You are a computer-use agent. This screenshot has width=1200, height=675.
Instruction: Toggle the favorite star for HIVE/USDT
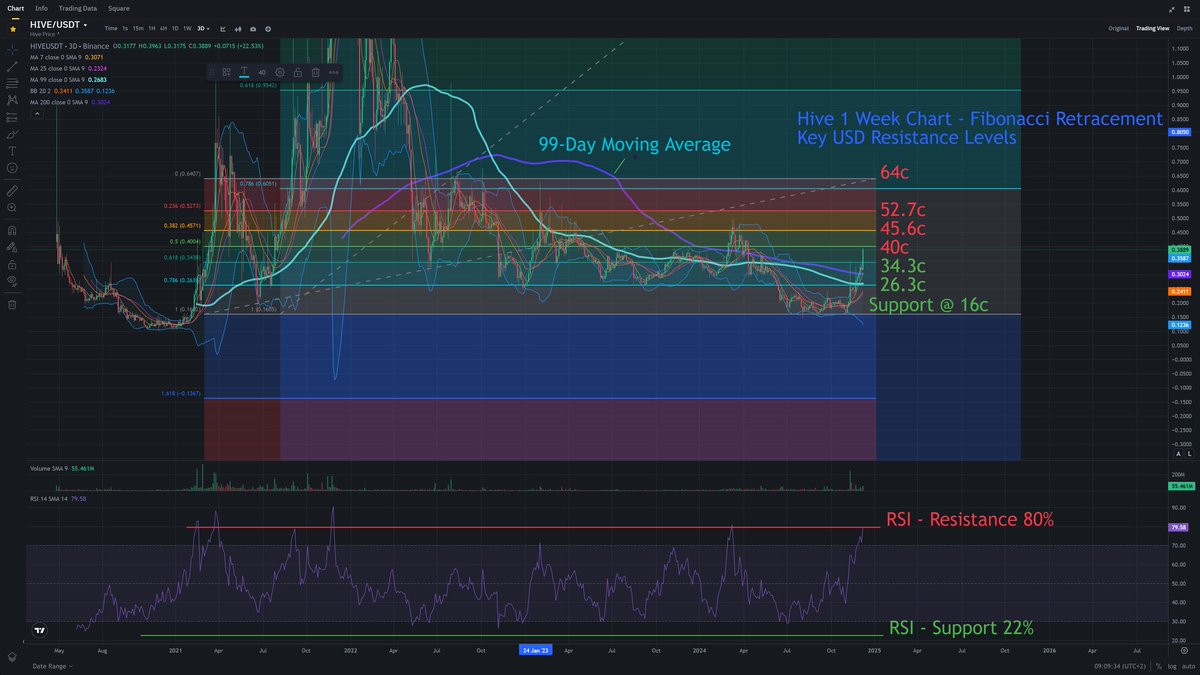click(13, 29)
